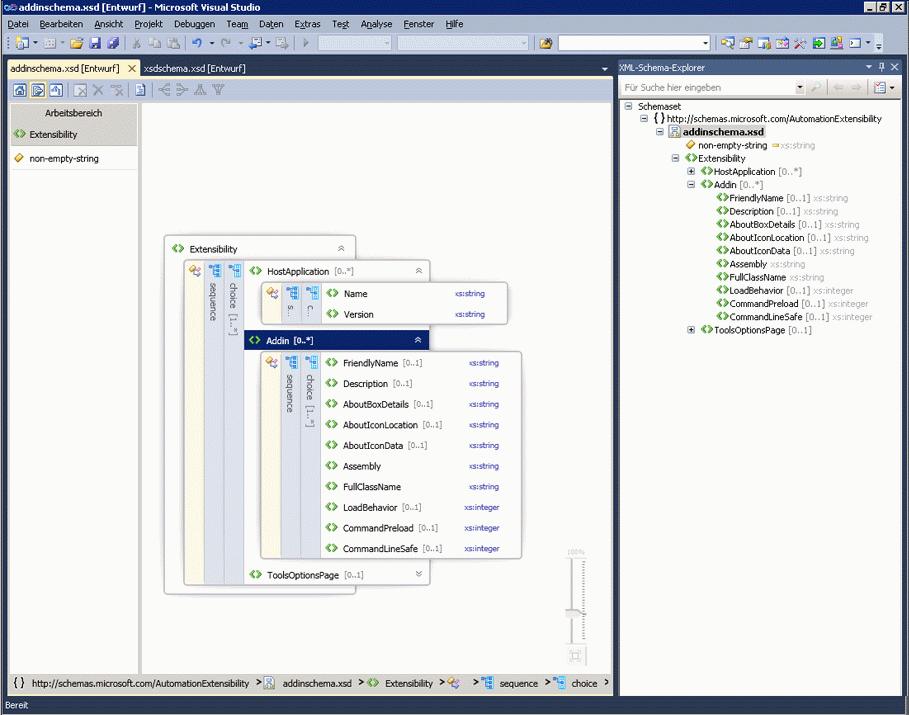Open the Schema Explorer options icon
Viewport: 909px width, 715px height.
[879, 88]
